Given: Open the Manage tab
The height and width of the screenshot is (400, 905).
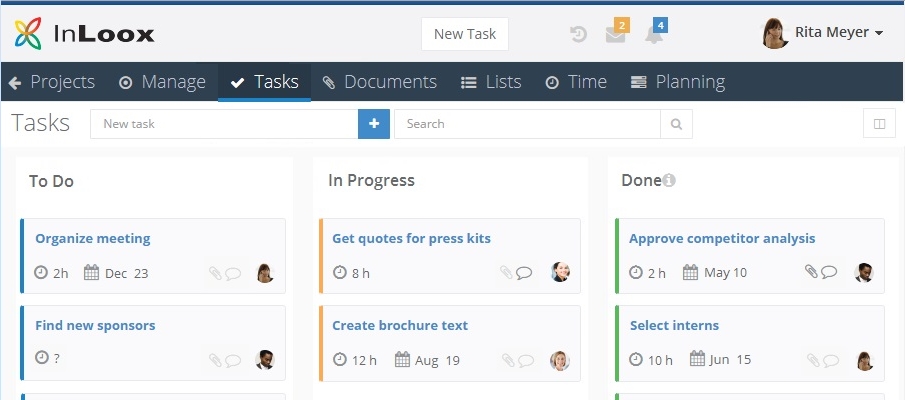Looking at the screenshot, I should click(162, 82).
